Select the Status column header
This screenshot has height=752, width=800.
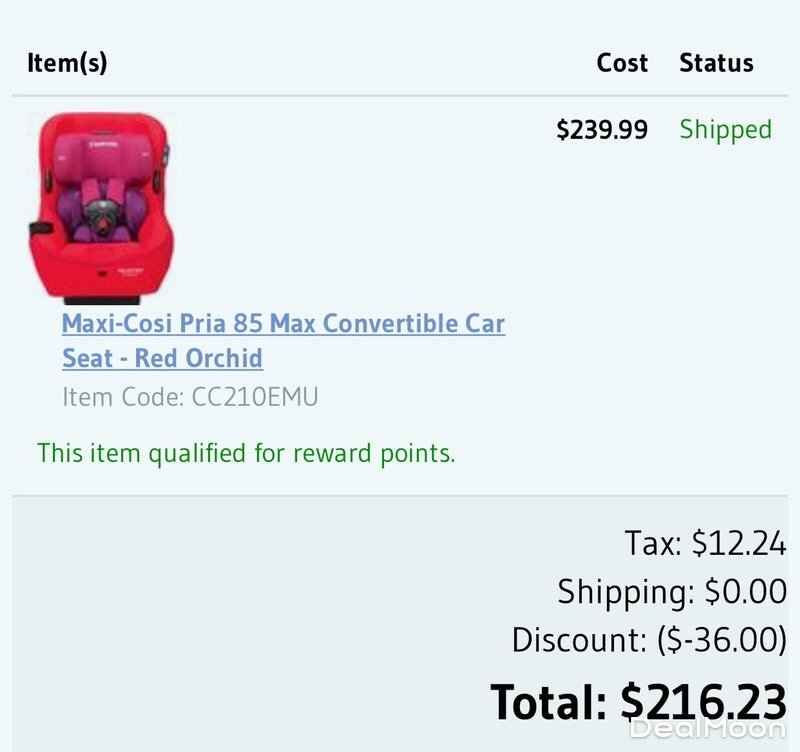(716, 63)
